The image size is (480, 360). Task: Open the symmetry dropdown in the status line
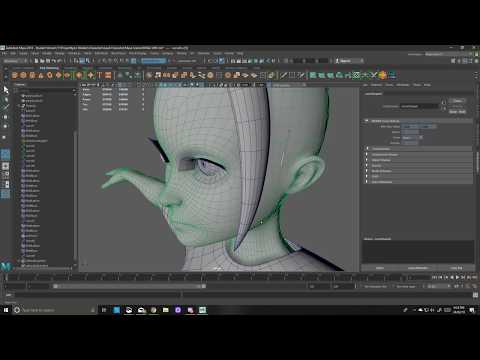tap(187, 61)
